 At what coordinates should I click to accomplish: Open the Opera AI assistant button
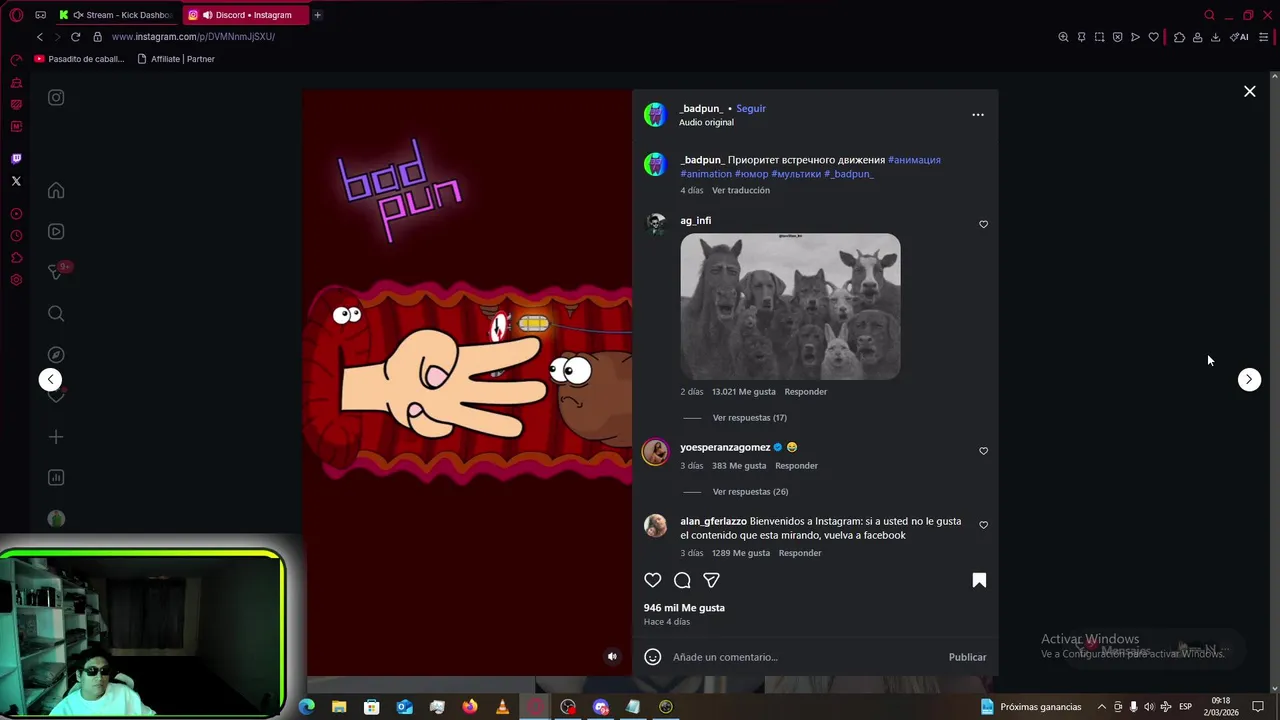tap(1239, 37)
